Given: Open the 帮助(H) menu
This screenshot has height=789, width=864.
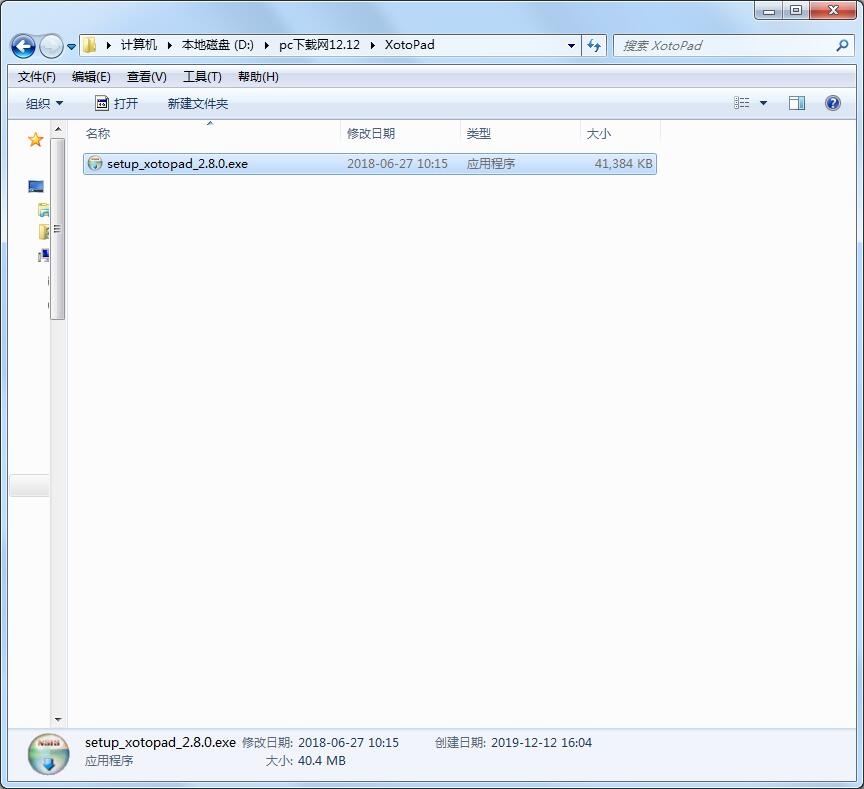Looking at the screenshot, I should [x=258, y=77].
